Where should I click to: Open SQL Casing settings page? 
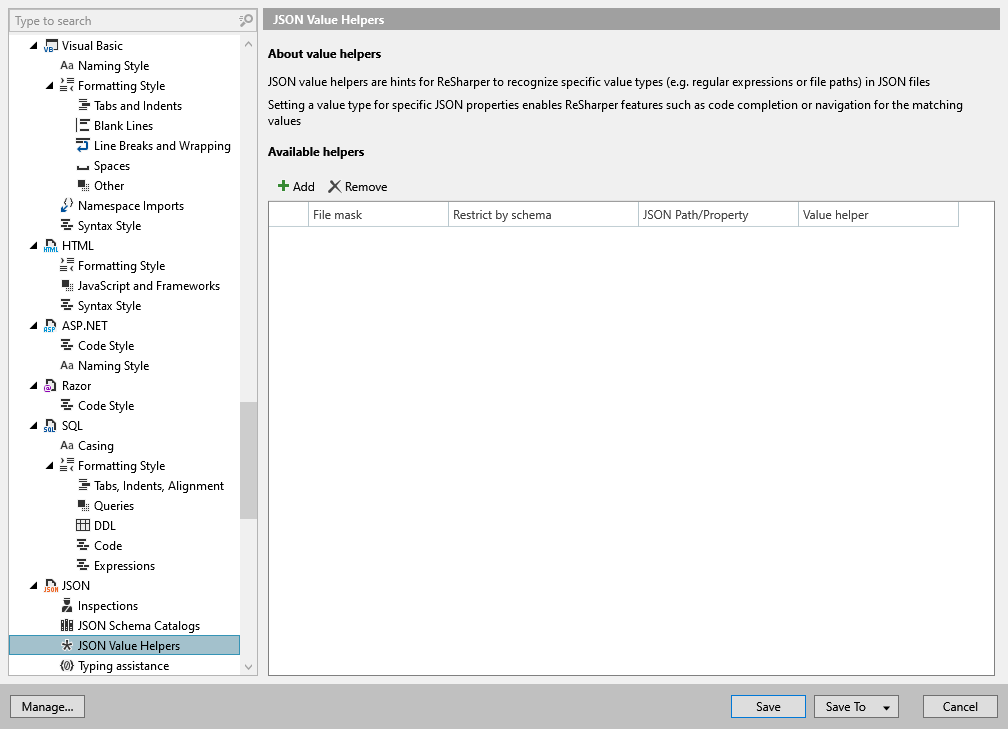tap(96, 446)
